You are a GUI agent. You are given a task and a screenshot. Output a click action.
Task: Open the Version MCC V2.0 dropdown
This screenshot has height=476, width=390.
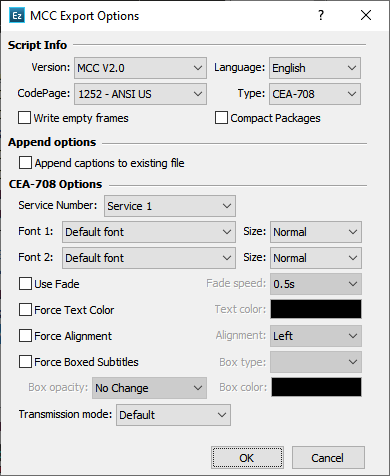(x=140, y=68)
